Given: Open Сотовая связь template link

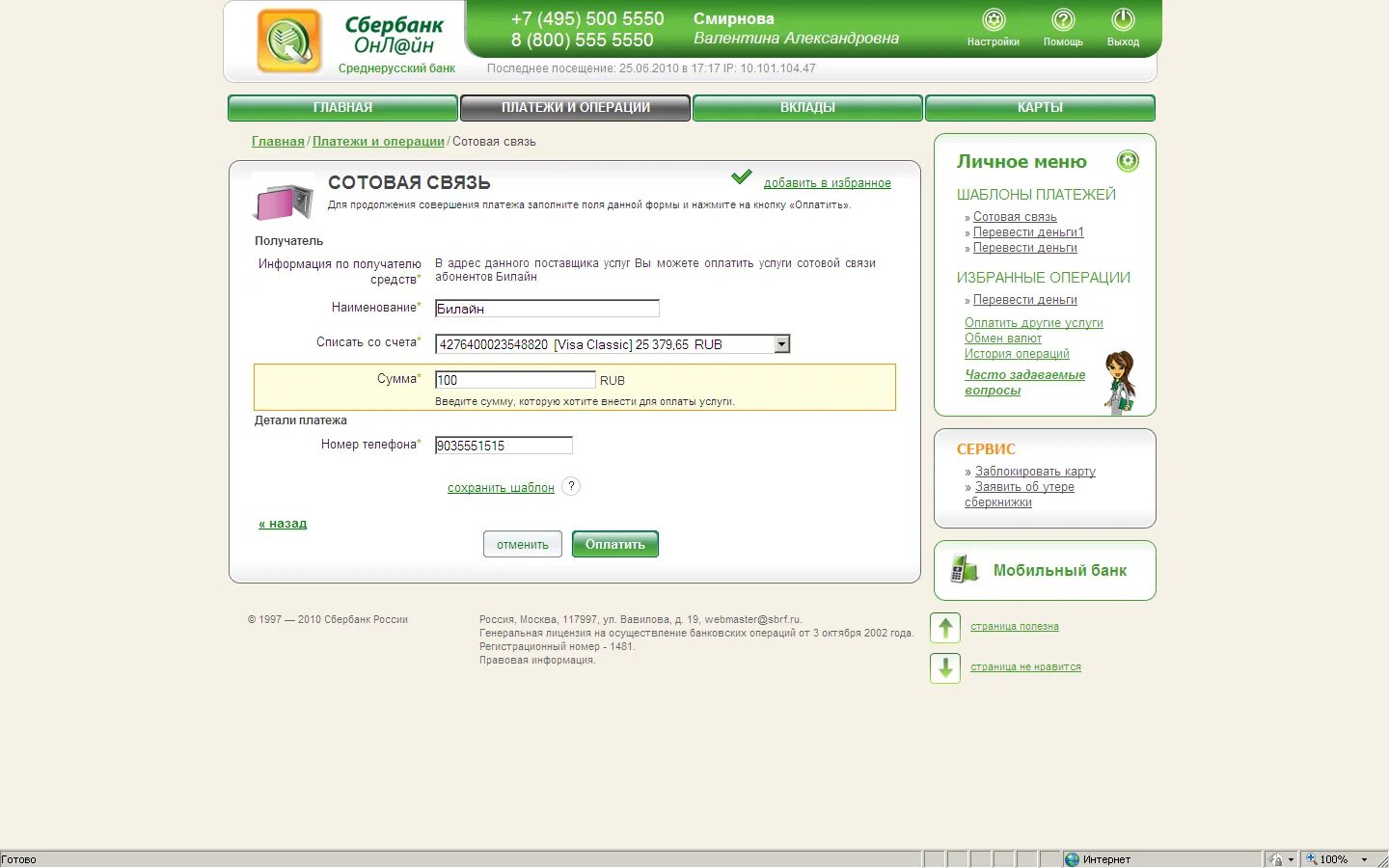Looking at the screenshot, I should pyautogui.click(x=1015, y=217).
